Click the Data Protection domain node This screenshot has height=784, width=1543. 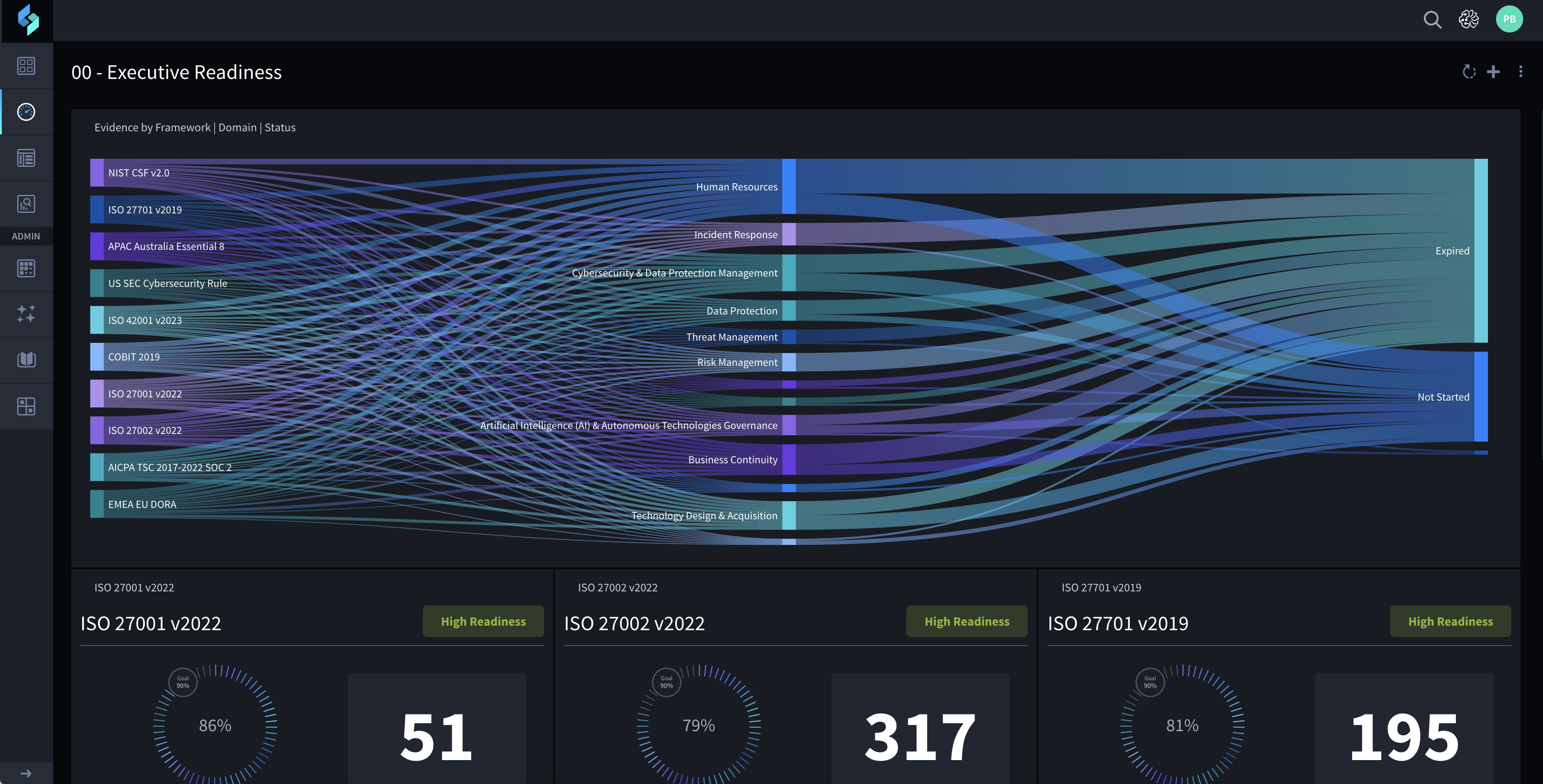coord(789,311)
